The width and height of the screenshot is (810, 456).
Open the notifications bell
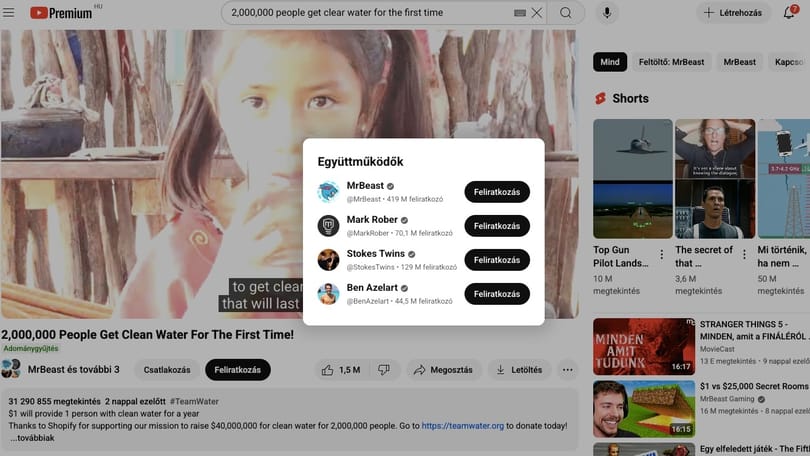[x=789, y=12]
